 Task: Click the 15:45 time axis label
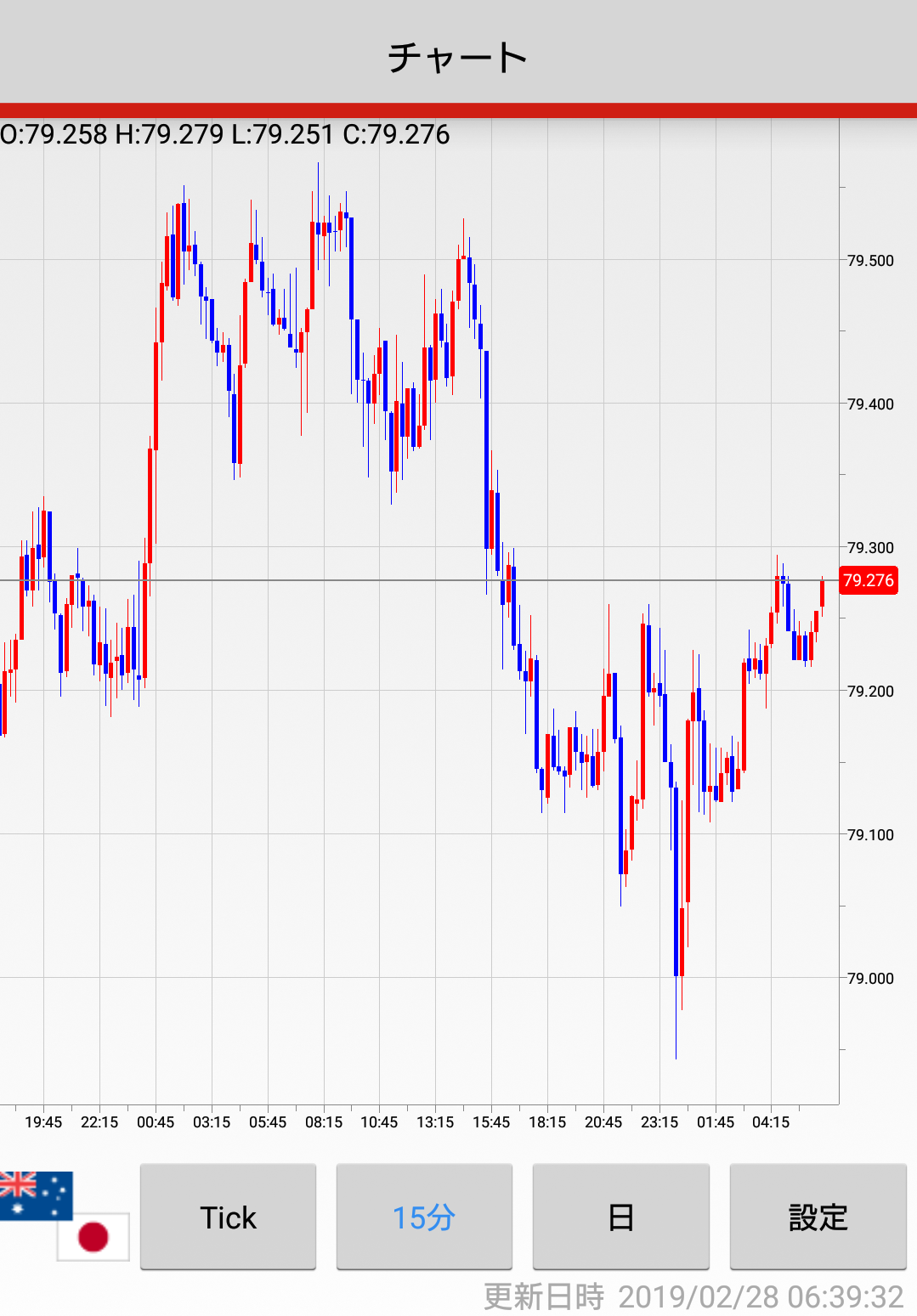[491, 1122]
